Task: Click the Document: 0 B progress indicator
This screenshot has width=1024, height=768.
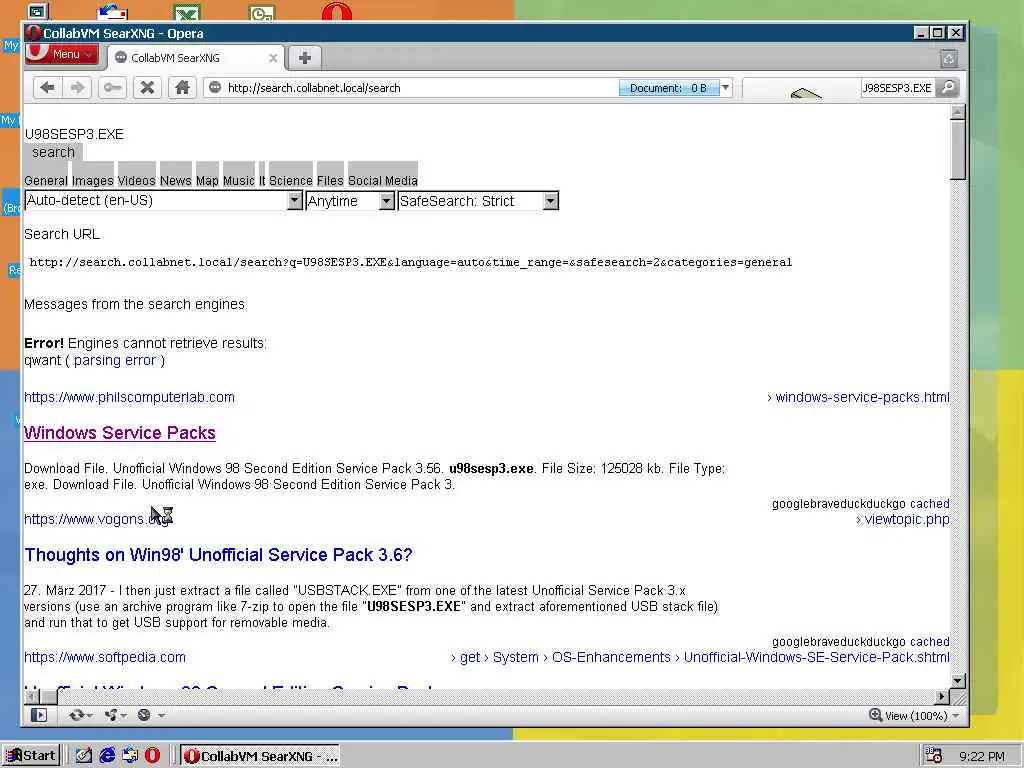Action: click(x=669, y=88)
